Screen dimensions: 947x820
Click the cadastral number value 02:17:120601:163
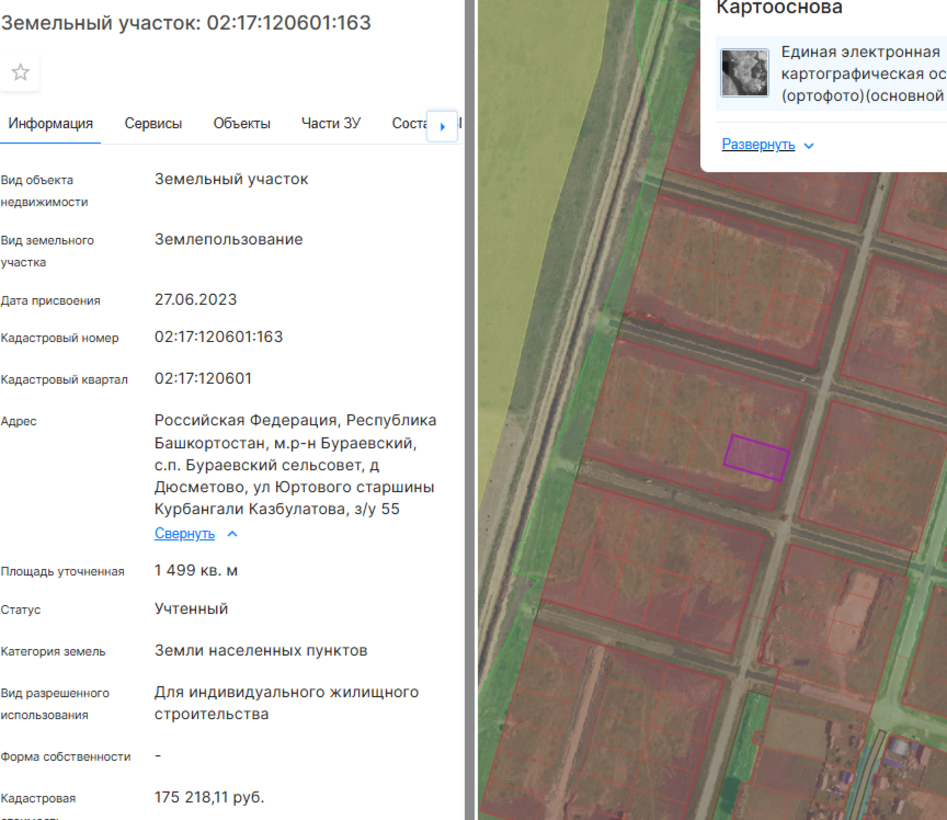(x=218, y=337)
